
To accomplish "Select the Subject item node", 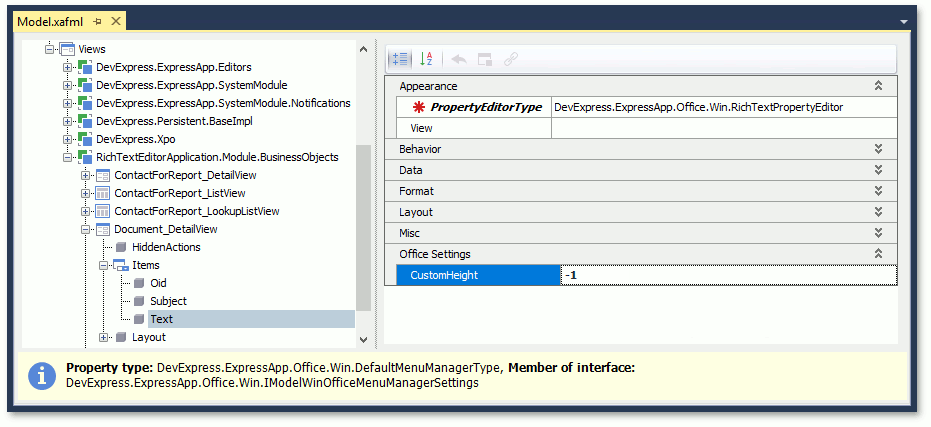I will [x=169, y=301].
